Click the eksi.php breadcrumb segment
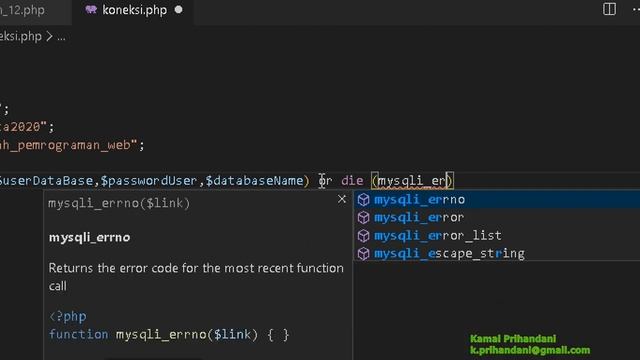Viewport: 640px width, 360px height. [x=21, y=37]
